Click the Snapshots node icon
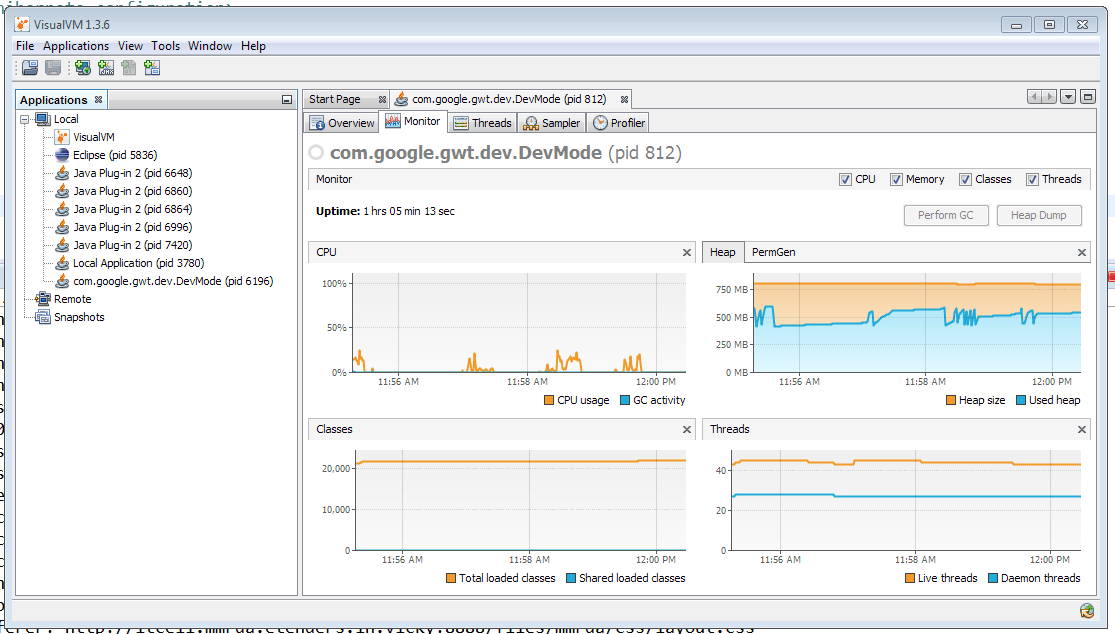The width and height of the screenshot is (1115, 634). pos(43,317)
